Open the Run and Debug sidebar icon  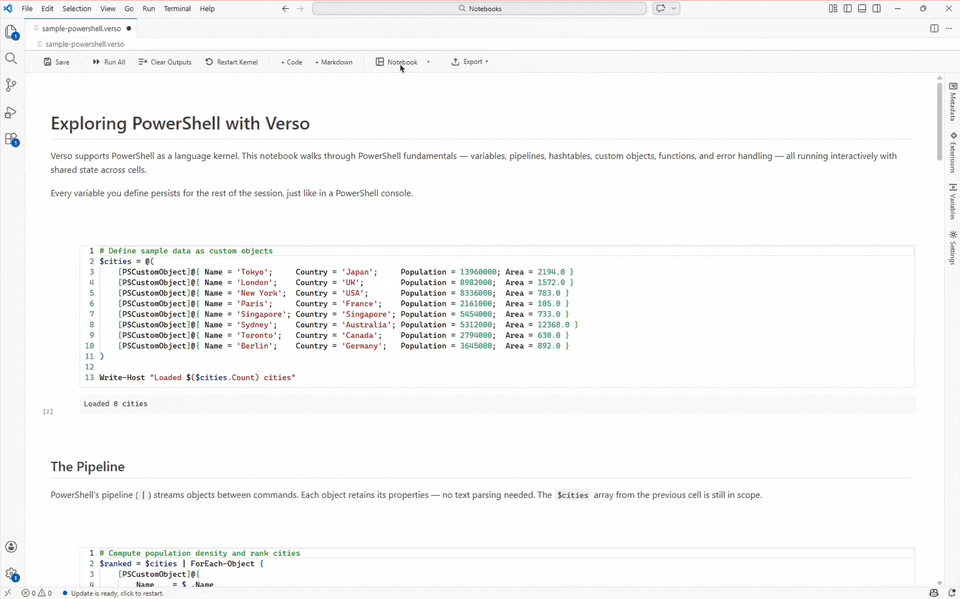(x=12, y=112)
